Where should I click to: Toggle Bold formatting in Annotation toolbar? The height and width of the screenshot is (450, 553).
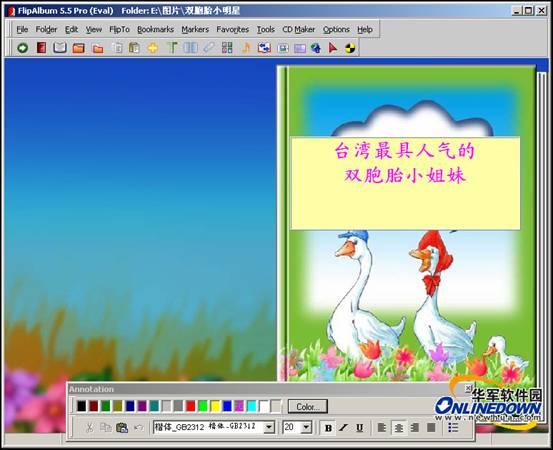tap(328, 428)
